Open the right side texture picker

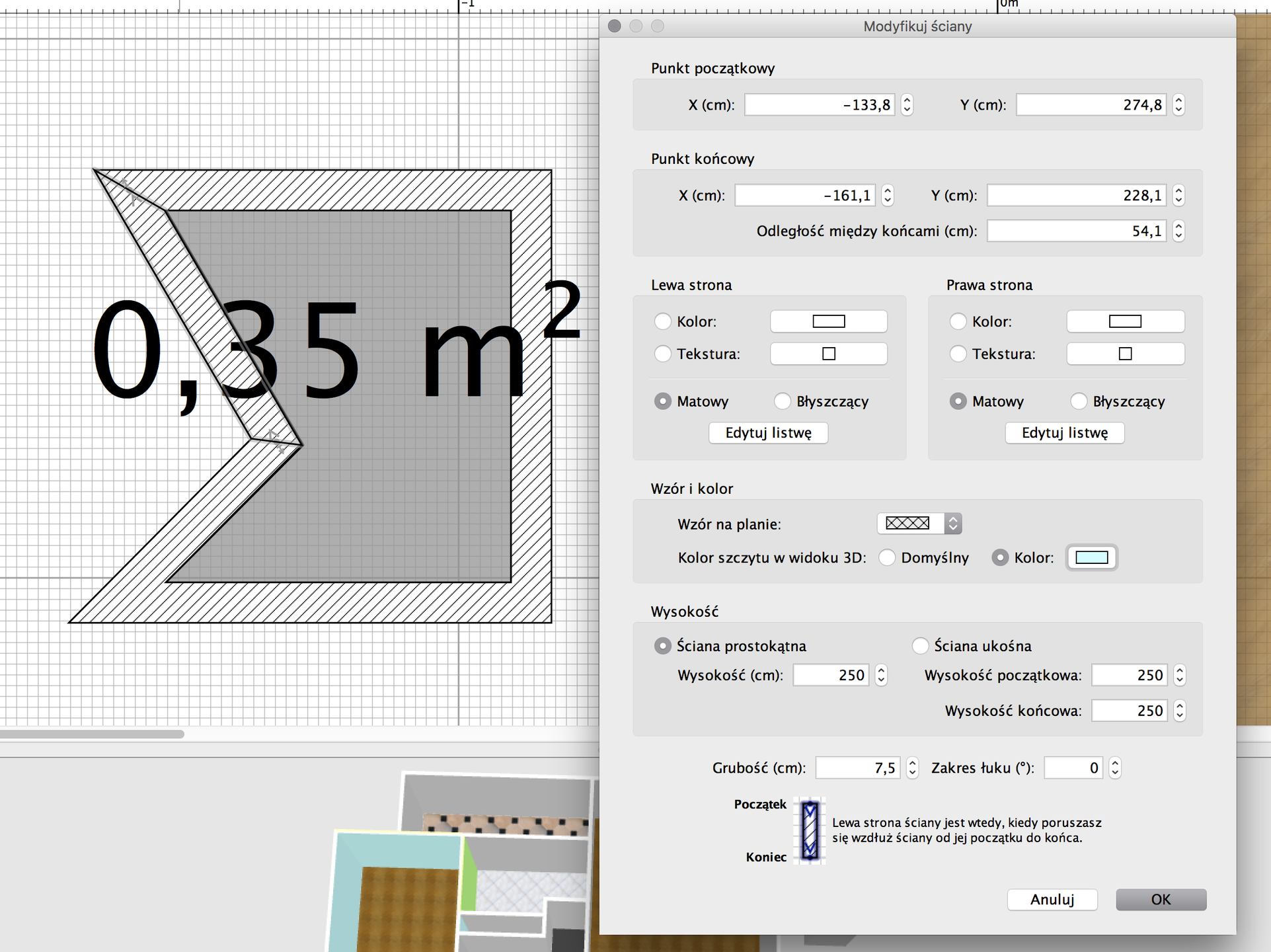(x=1125, y=354)
